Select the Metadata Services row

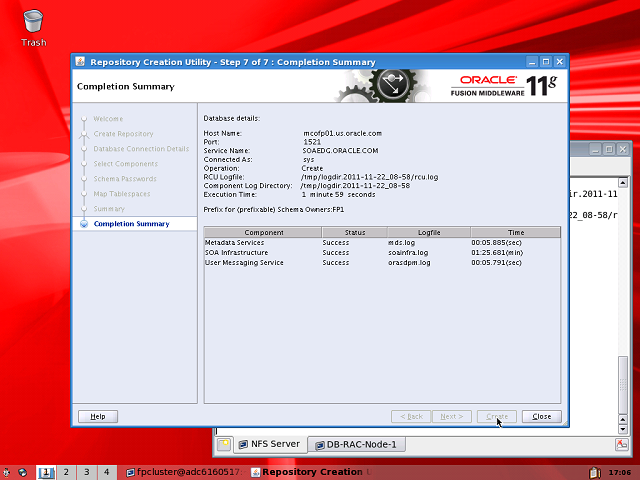coord(382,242)
